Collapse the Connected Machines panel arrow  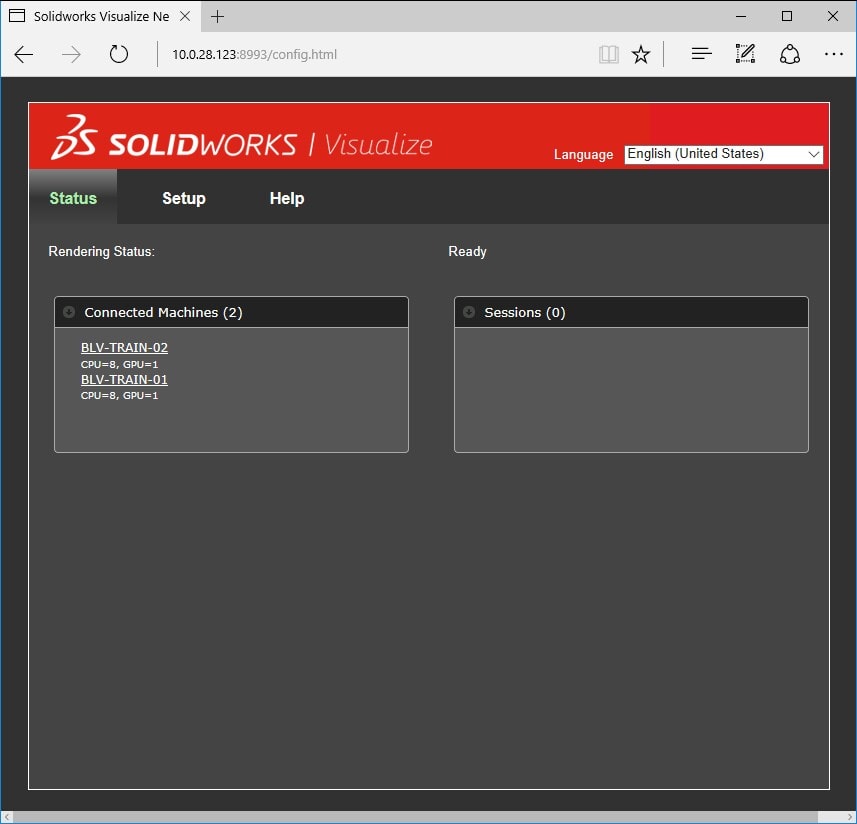(69, 312)
